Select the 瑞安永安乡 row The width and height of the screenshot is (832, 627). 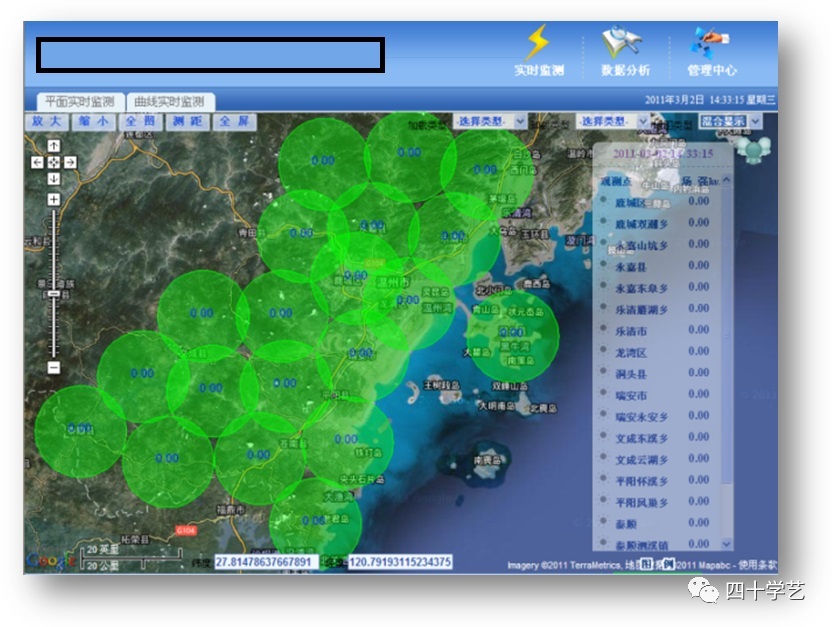click(x=658, y=416)
